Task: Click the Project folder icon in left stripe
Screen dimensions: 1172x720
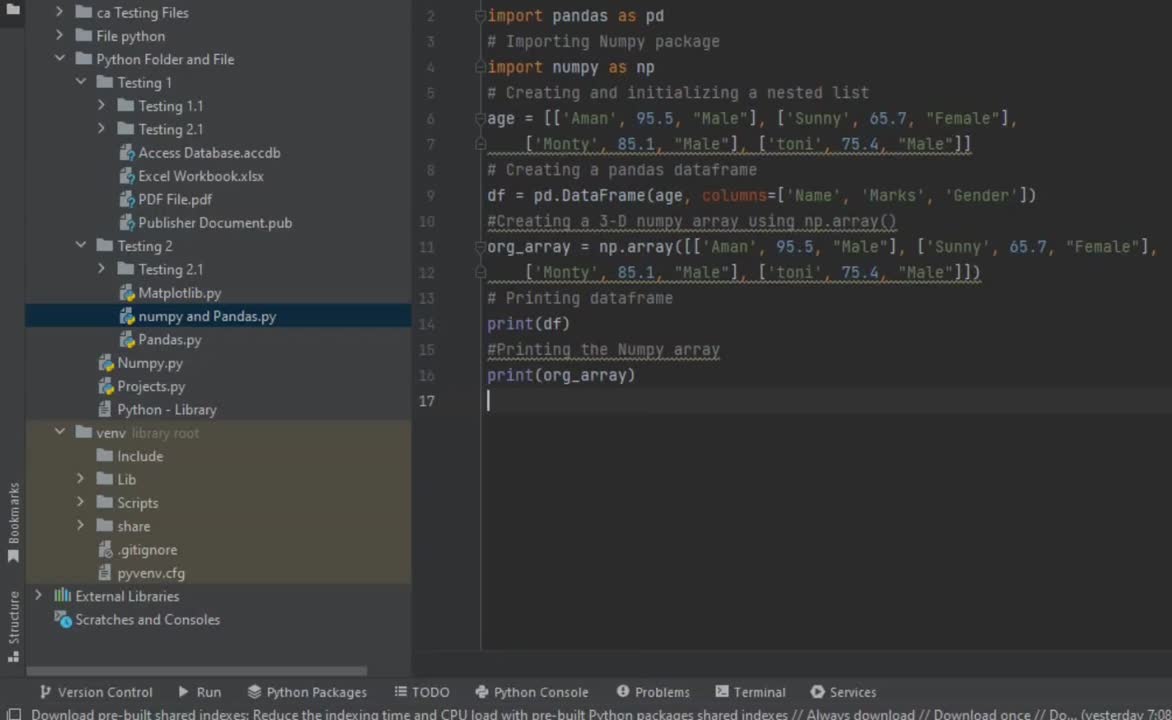Action: pos(13,10)
